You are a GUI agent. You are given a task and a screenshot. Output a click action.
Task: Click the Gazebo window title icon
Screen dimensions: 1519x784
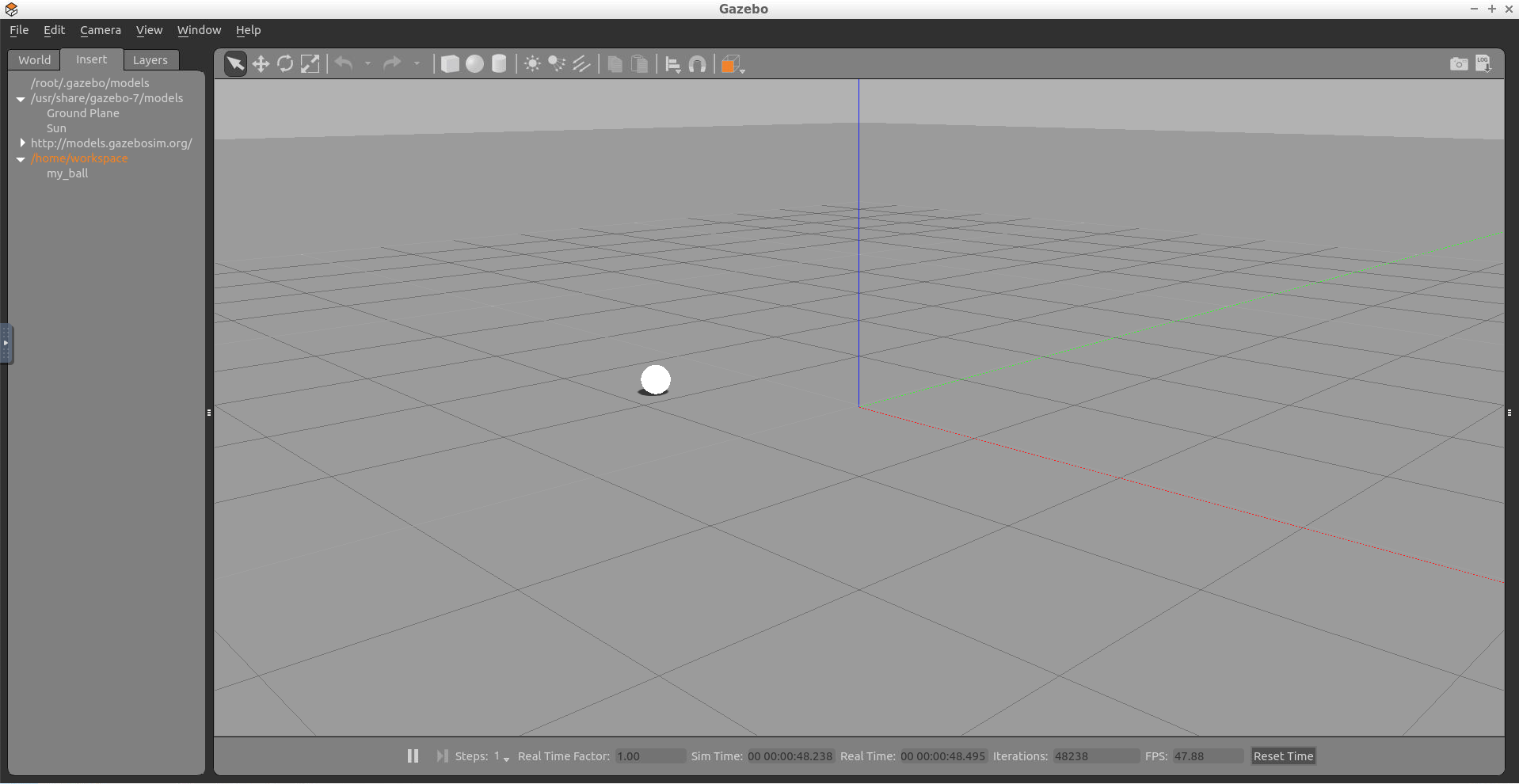tap(11, 9)
